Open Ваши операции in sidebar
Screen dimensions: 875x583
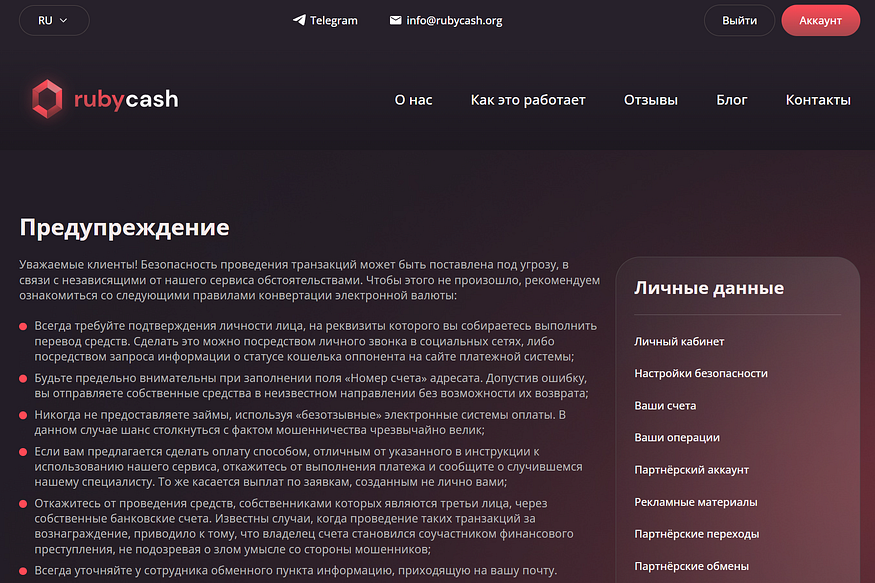click(x=677, y=437)
